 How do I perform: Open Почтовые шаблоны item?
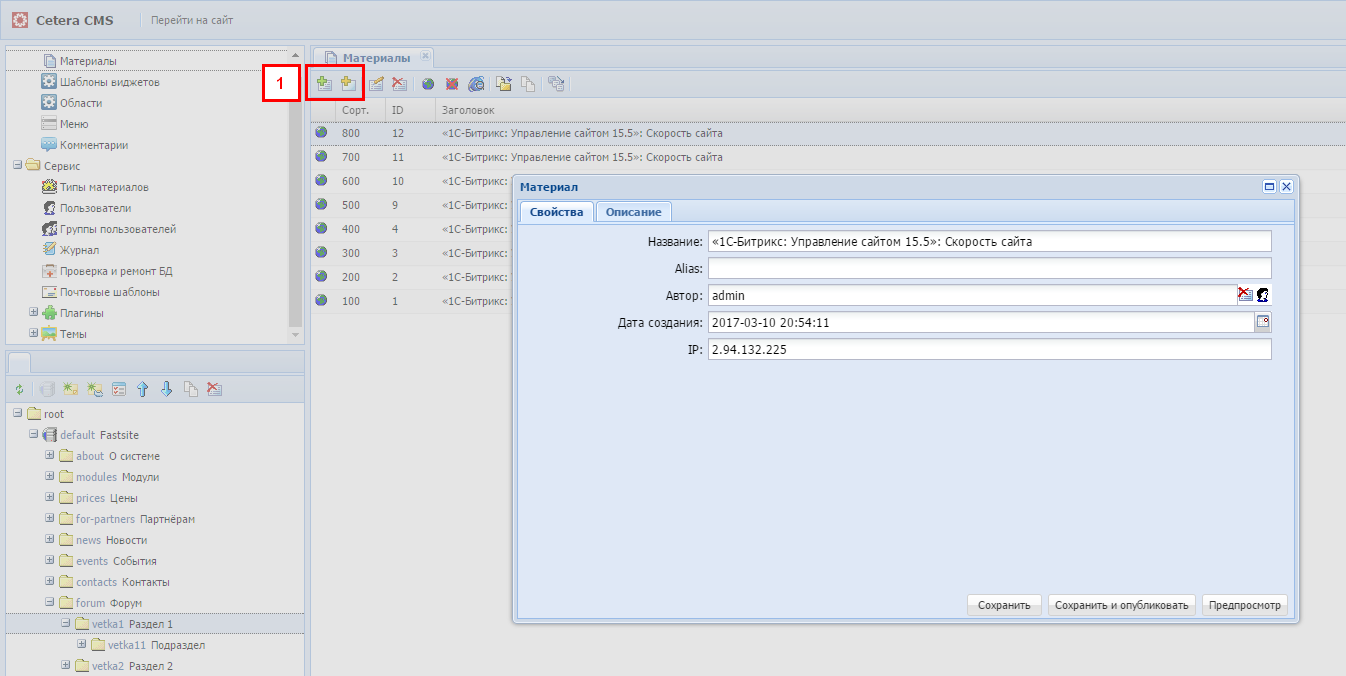[x=110, y=292]
